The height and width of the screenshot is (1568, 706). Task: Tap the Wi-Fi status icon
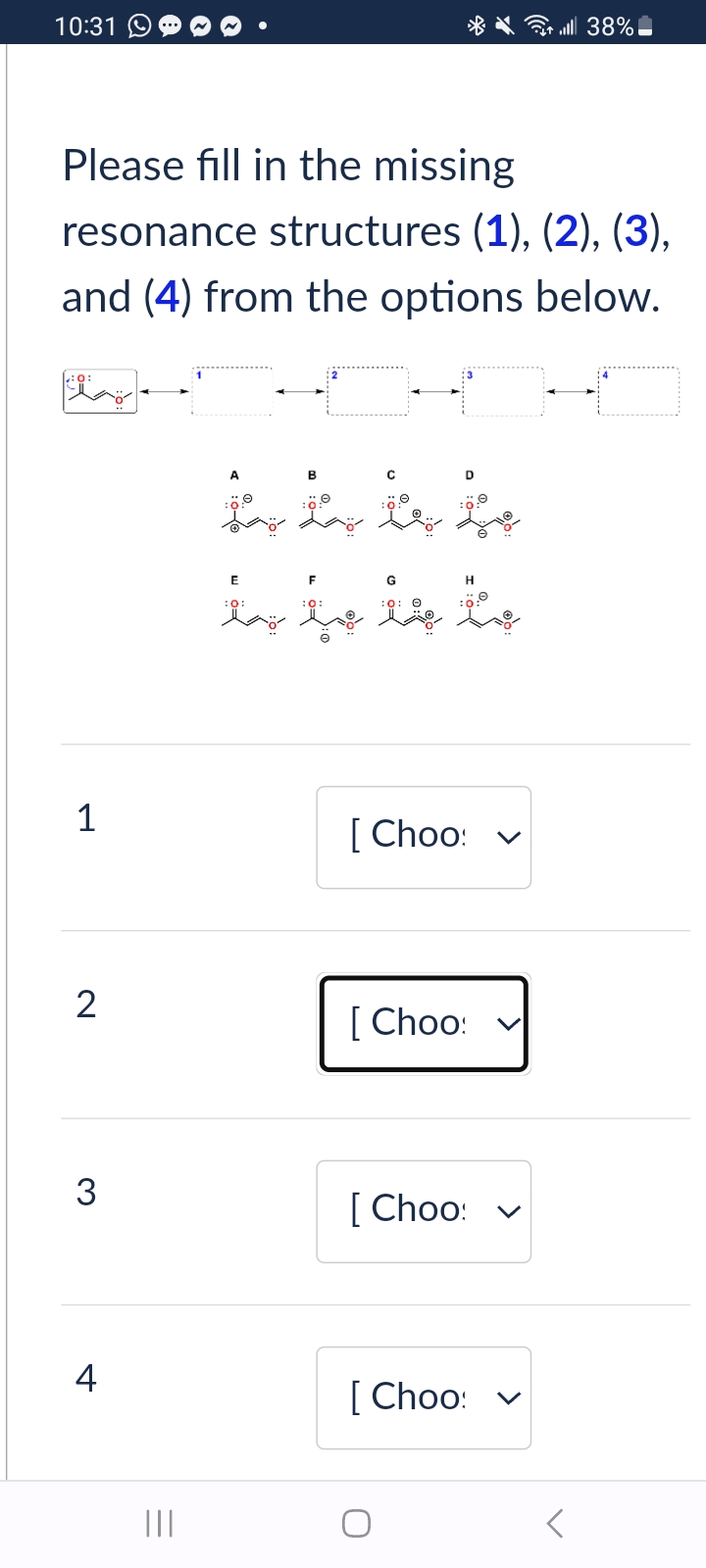[536, 25]
